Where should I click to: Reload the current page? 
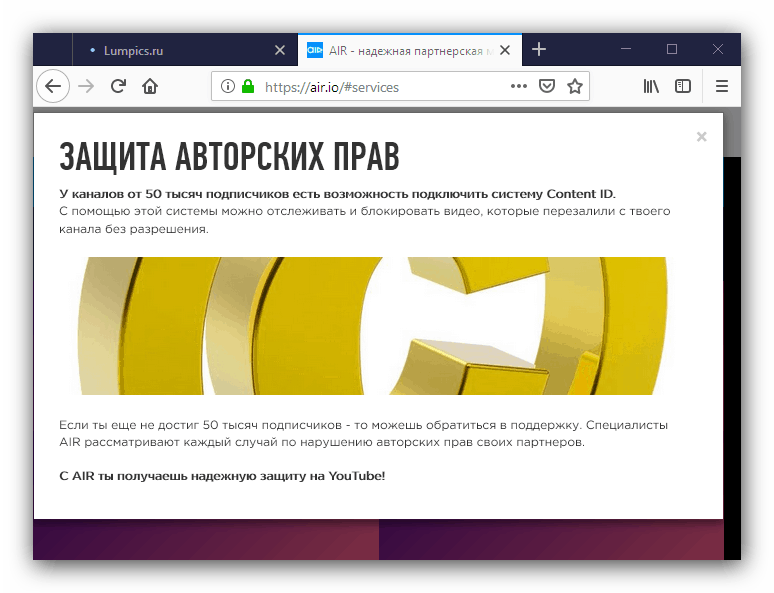(x=118, y=86)
